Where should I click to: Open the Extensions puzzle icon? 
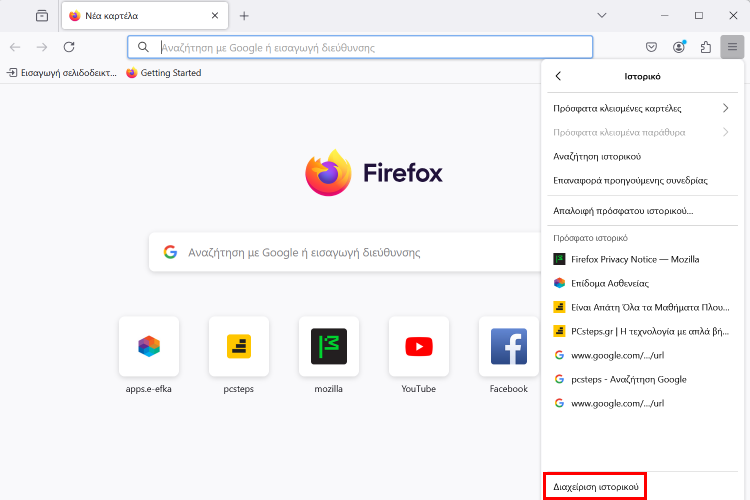(706, 47)
